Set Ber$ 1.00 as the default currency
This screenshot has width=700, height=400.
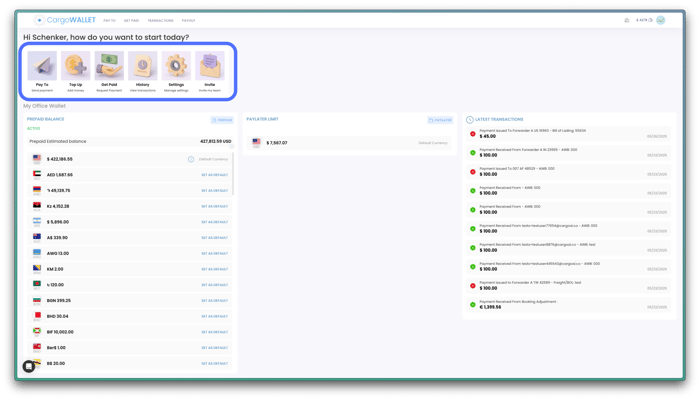[215, 348]
